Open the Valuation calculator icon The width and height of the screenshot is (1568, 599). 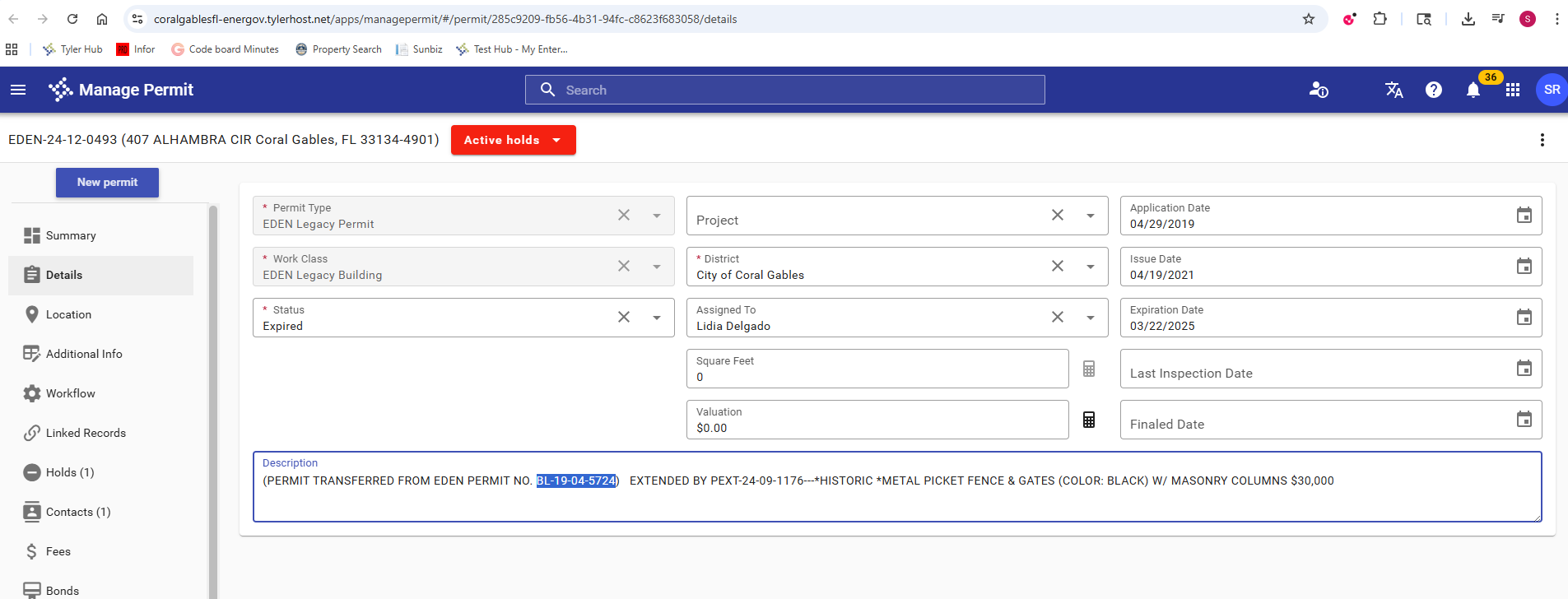(1089, 420)
